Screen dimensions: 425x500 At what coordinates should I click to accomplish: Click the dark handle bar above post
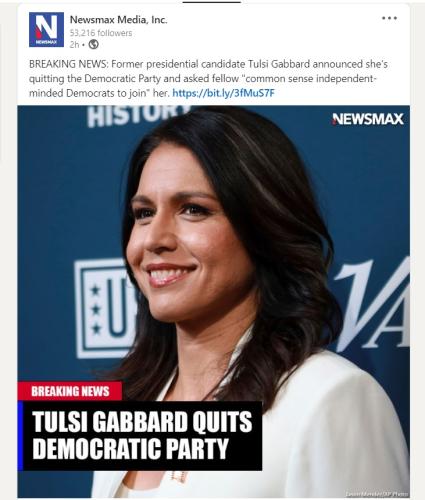click(x=212, y=2)
